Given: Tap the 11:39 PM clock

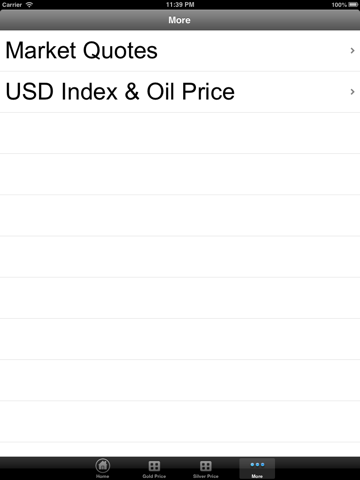Looking at the screenshot, I should click(180, 5).
